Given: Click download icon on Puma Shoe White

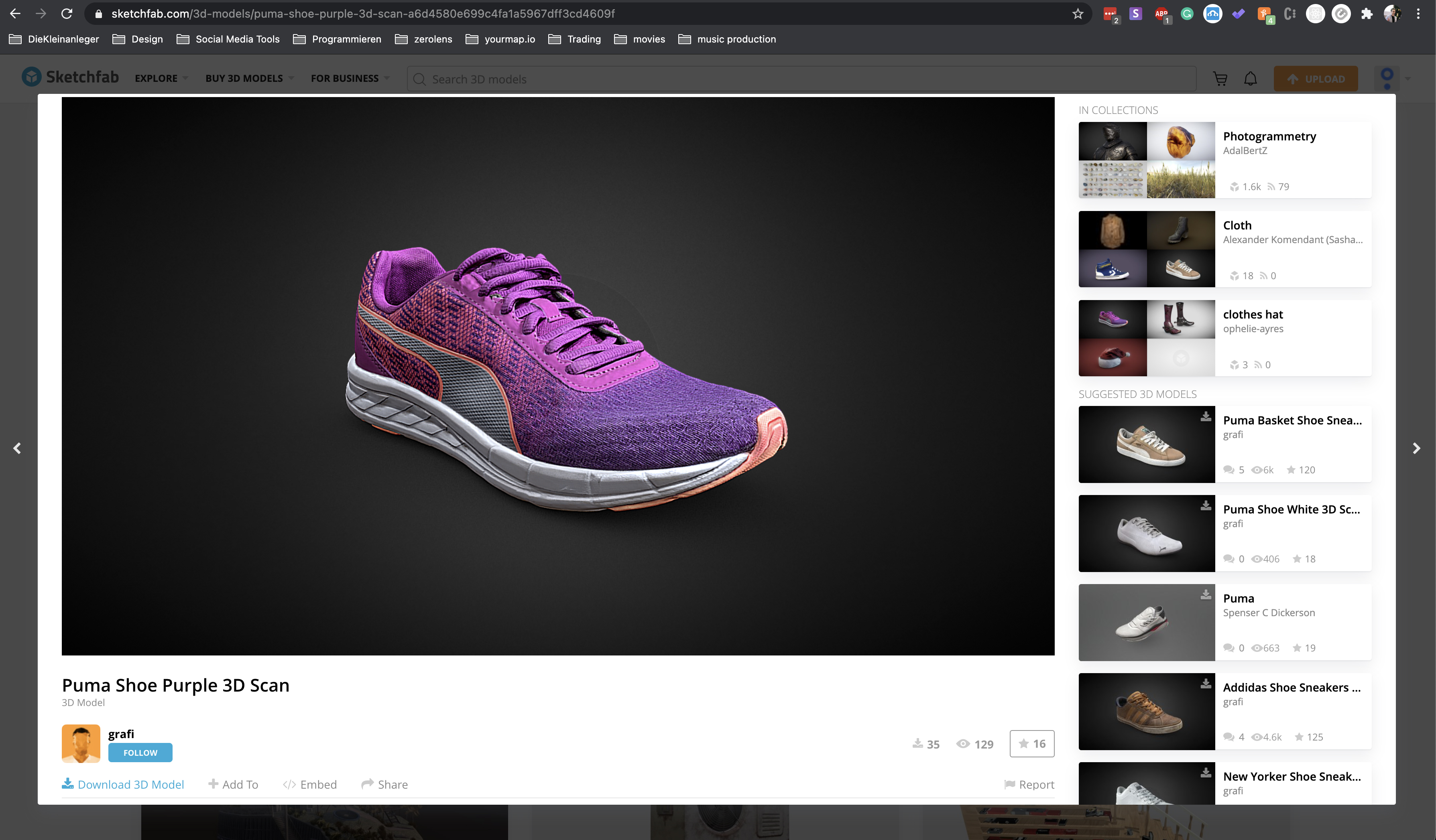Looking at the screenshot, I should click(1205, 505).
